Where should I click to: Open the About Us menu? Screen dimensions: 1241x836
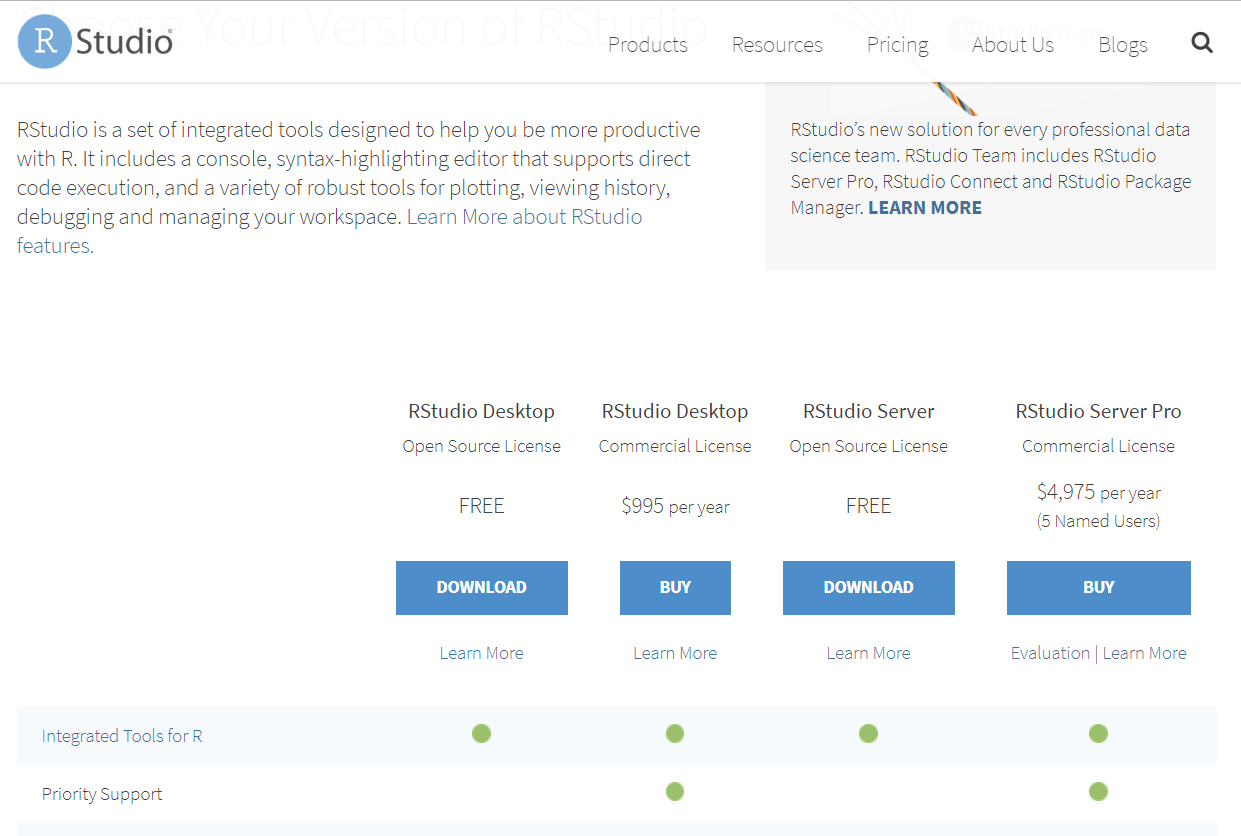[1013, 44]
